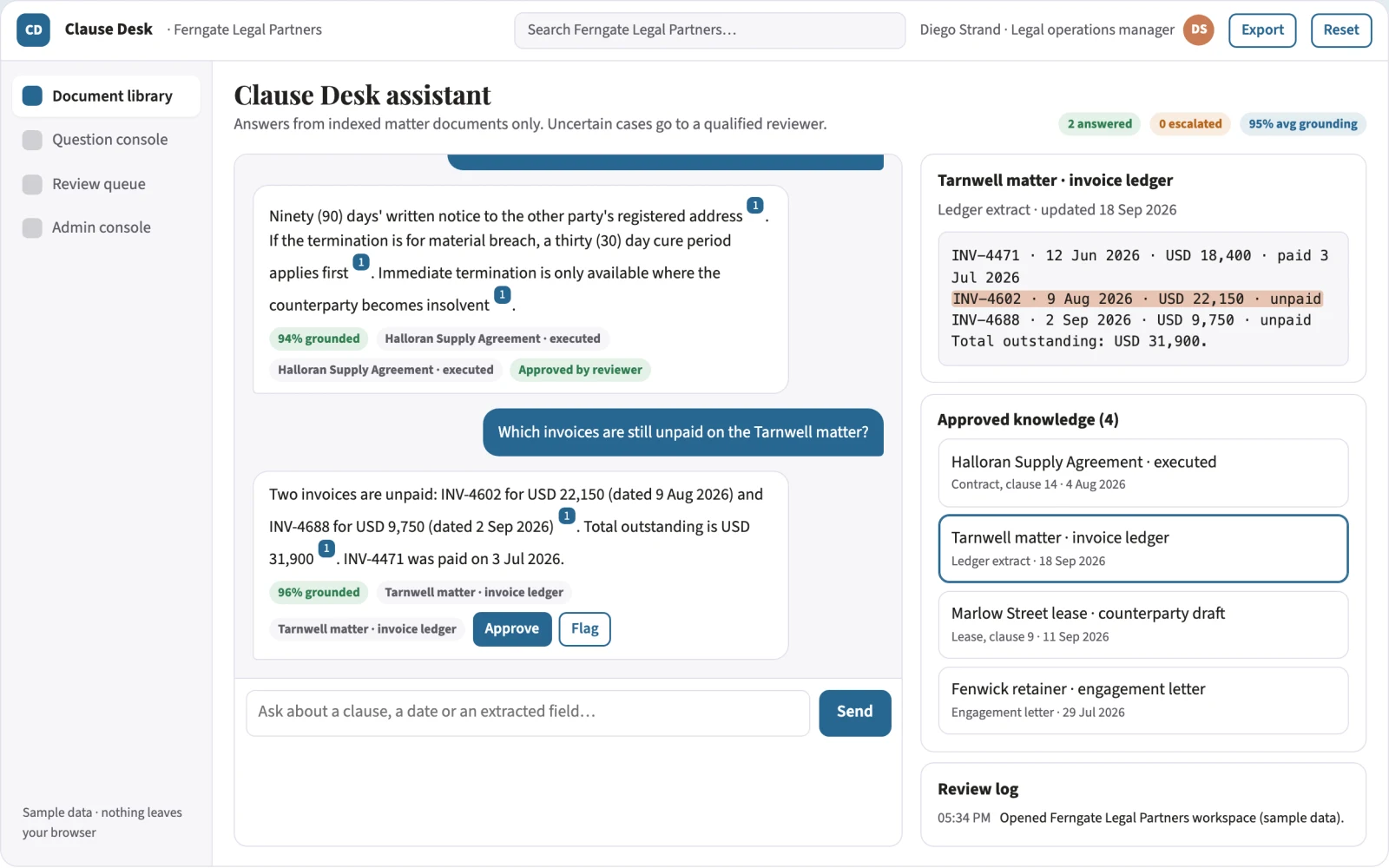Switch to Admin console
The image size is (1389, 868).
click(x=106, y=227)
